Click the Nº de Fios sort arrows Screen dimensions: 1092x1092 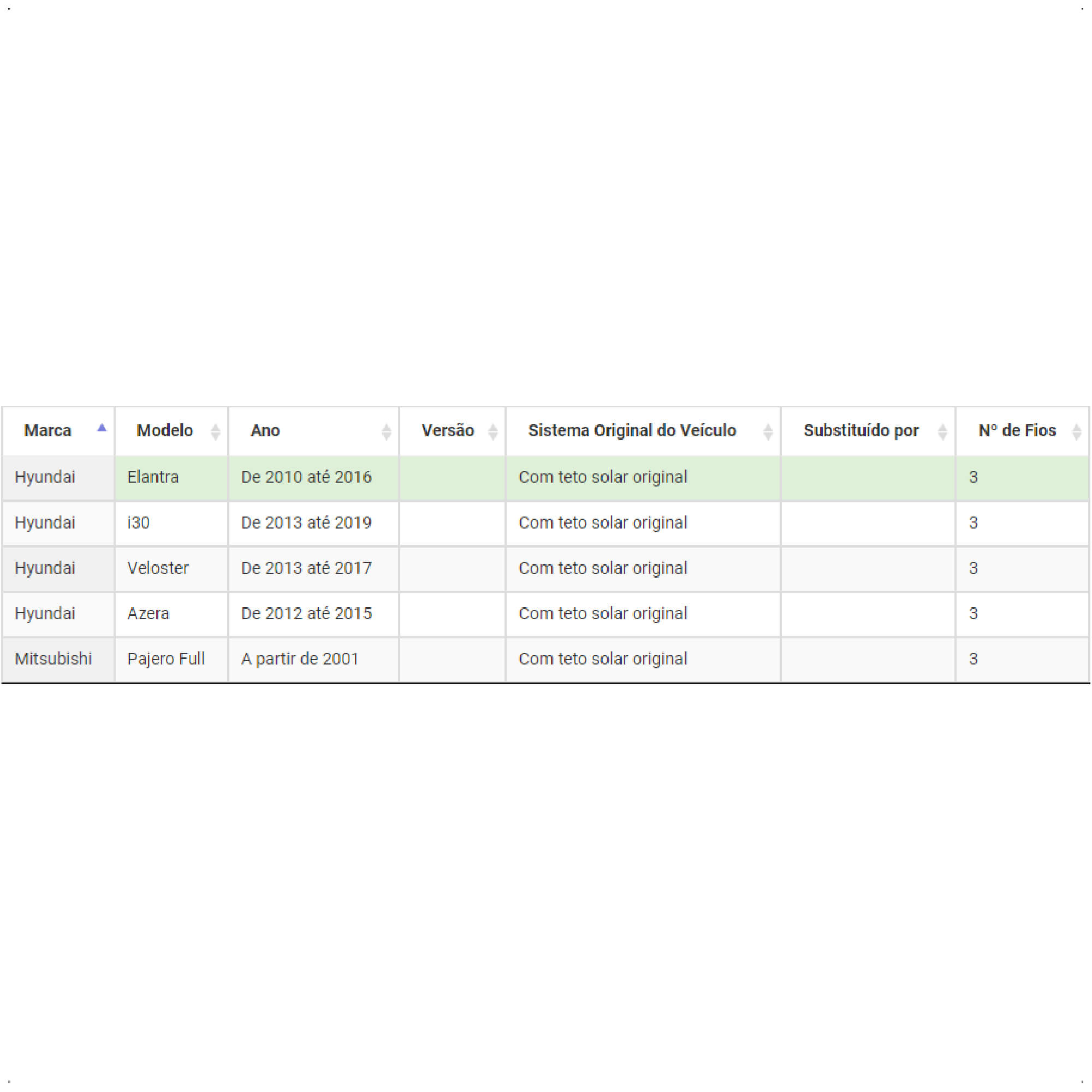1077,432
